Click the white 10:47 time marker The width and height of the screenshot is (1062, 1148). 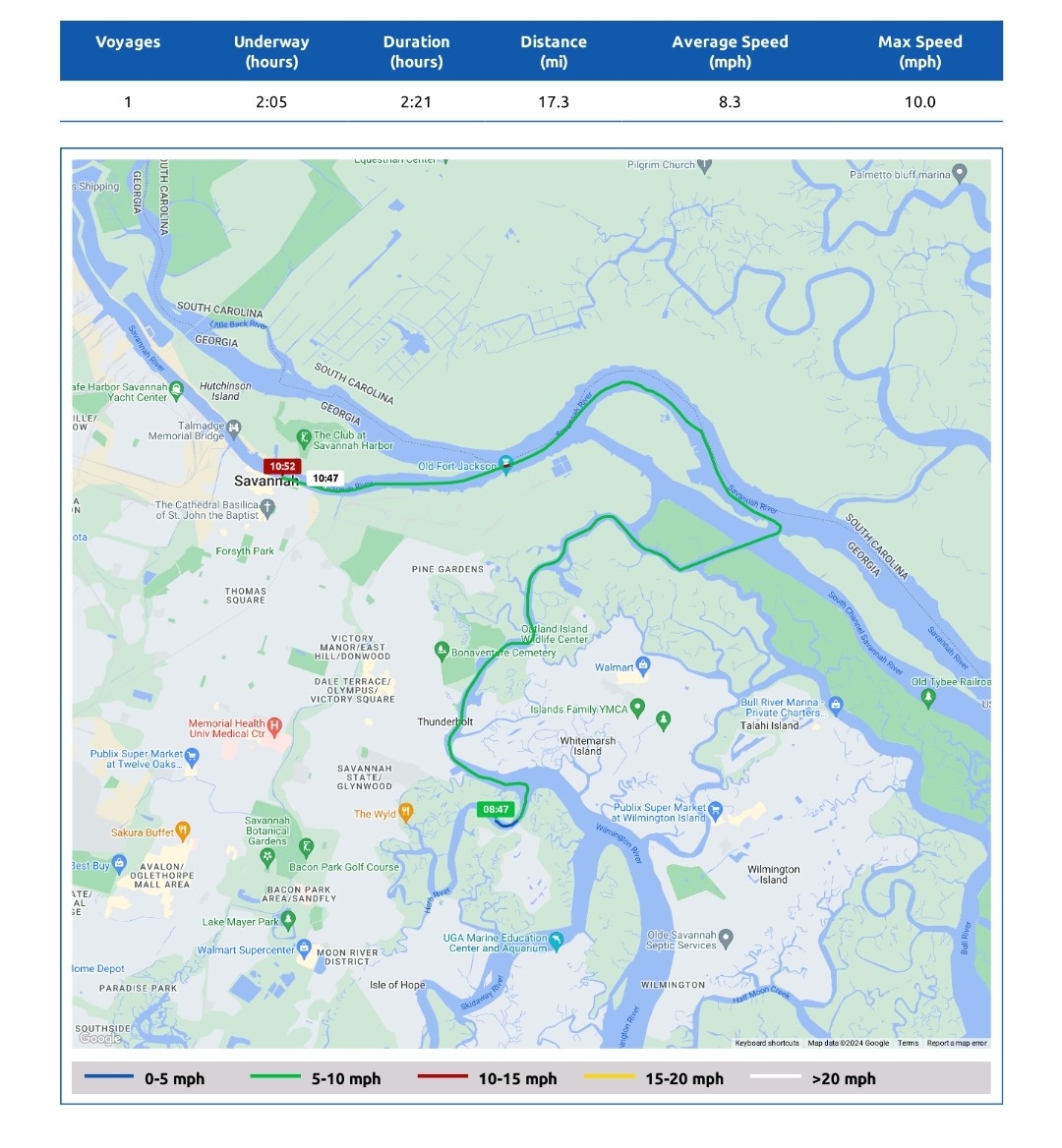pyautogui.click(x=325, y=478)
